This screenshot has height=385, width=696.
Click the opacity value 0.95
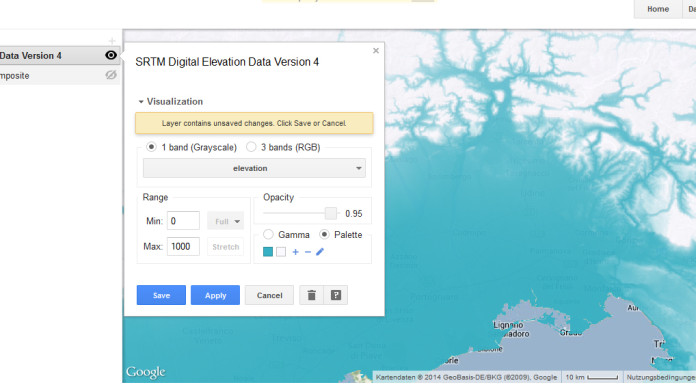pos(354,214)
